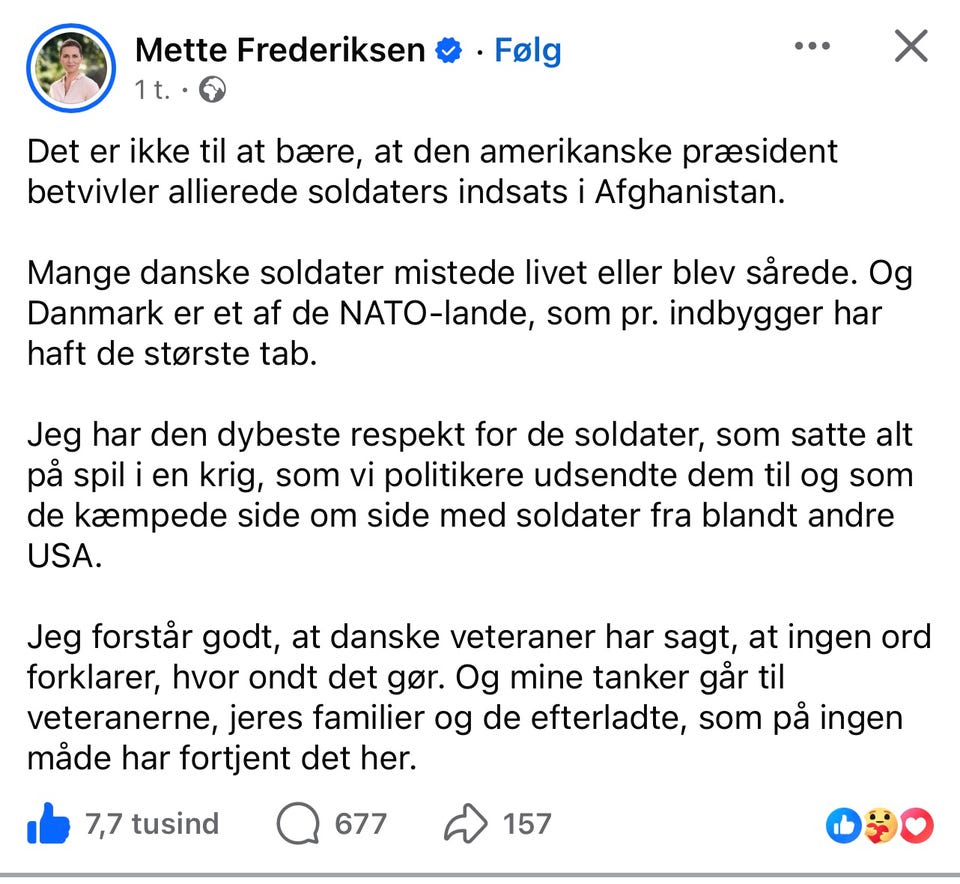Open the 677 comments count
This screenshot has width=960, height=884.
(x=360, y=824)
